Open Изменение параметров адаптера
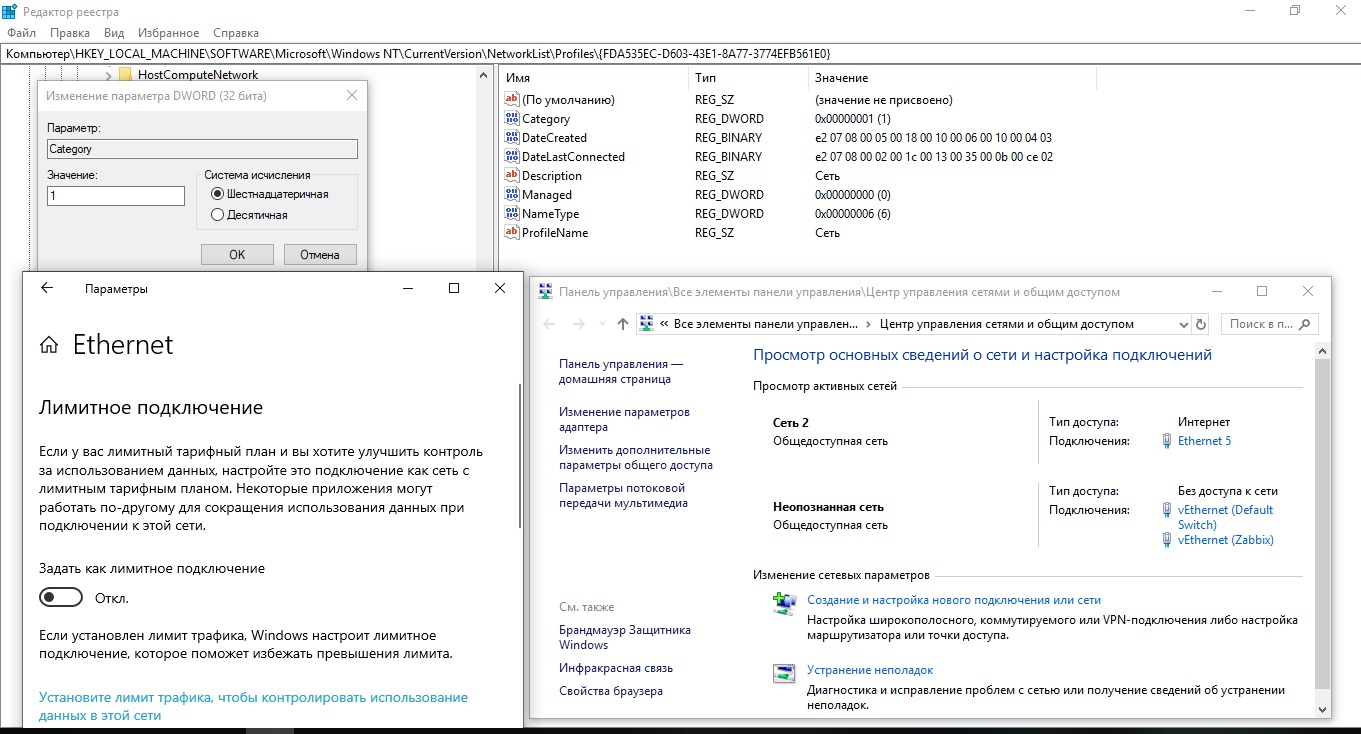This screenshot has height=734, width=1361. pos(624,419)
